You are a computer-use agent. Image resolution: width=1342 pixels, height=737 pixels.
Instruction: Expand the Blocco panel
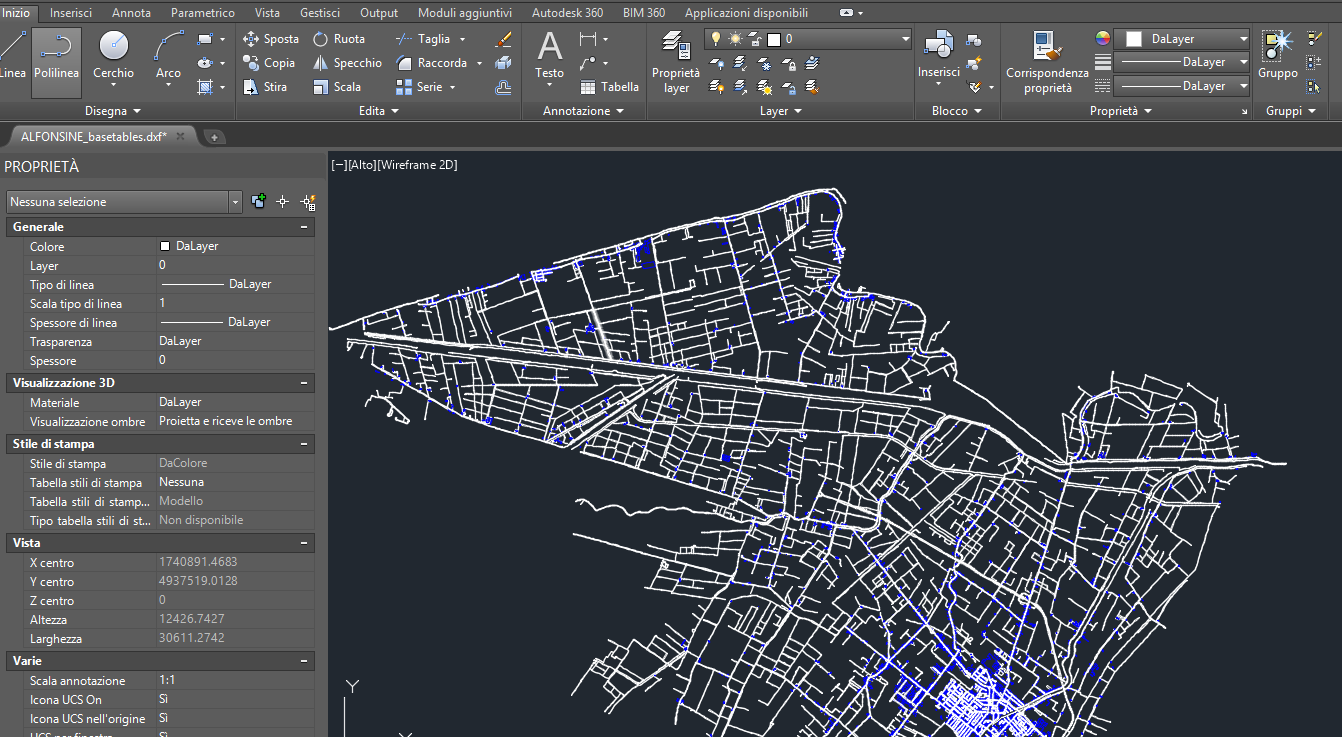coord(957,111)
